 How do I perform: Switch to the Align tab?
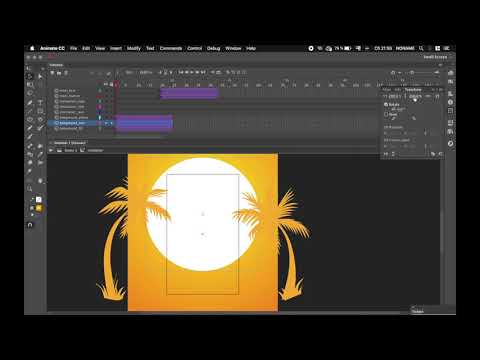[x=387, y=90]
